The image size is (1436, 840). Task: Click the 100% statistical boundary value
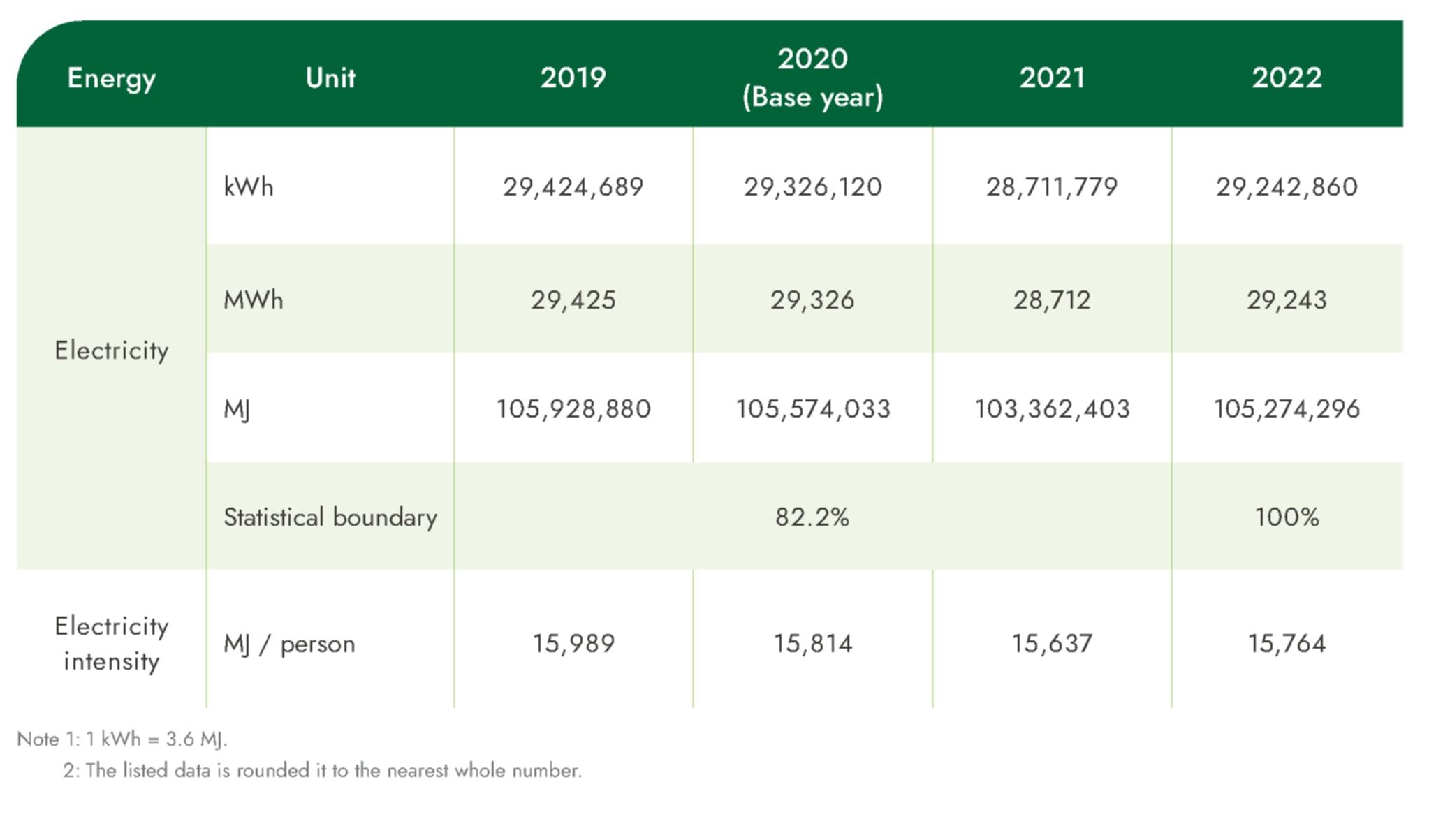tap(1287, 517)
